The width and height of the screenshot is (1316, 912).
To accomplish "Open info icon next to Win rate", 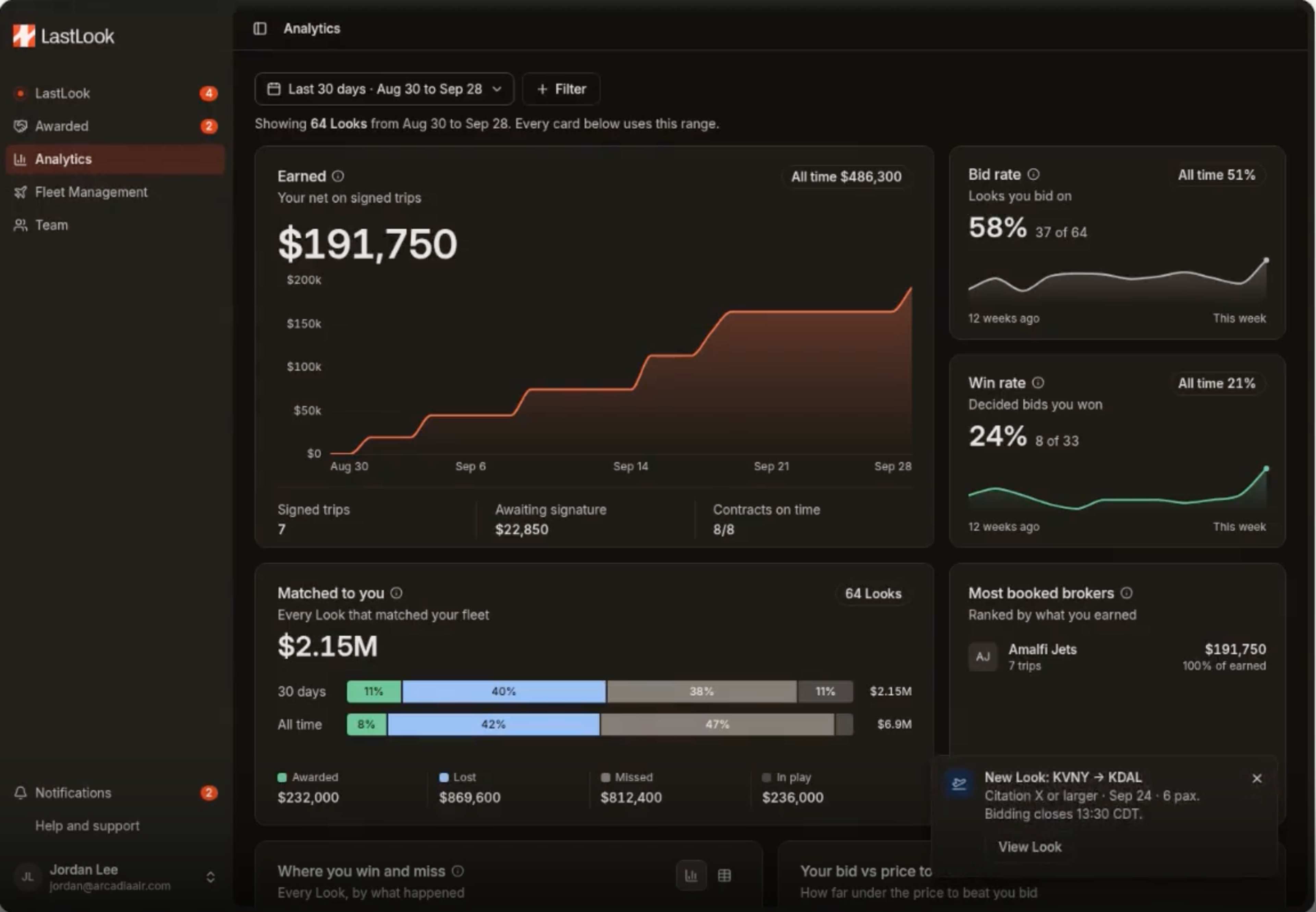I will click(1038, 383).
